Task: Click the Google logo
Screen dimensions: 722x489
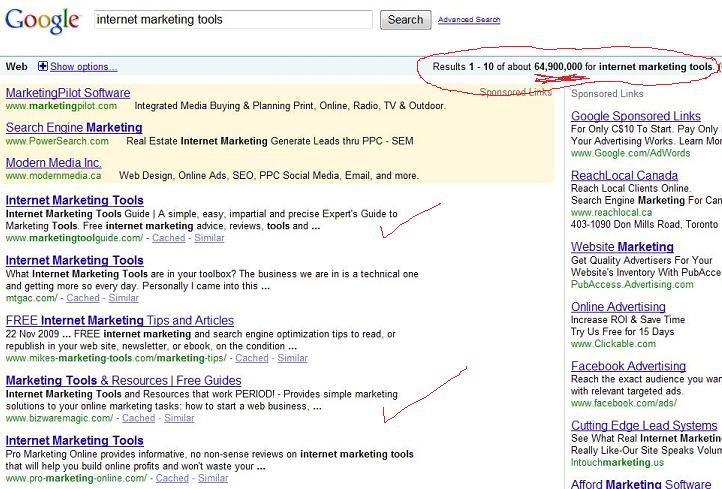Action: tap(43, 20)
